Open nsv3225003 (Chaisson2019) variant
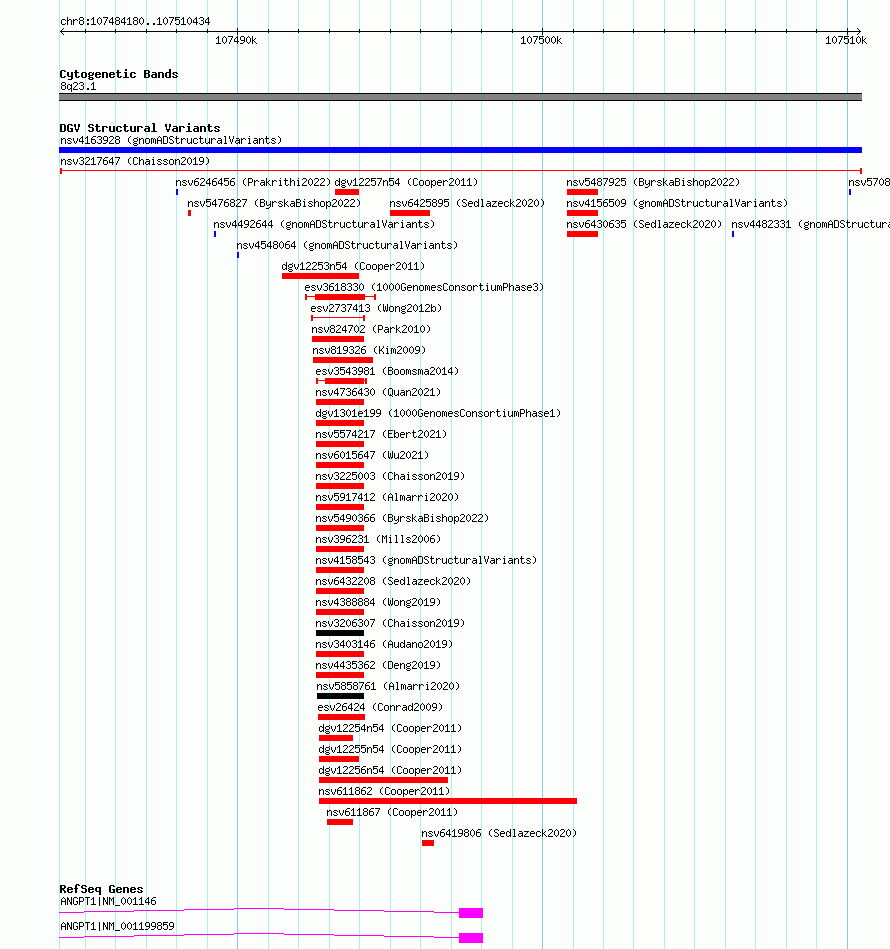Screen dimensions: 890x949 click(x=390, y=476)
